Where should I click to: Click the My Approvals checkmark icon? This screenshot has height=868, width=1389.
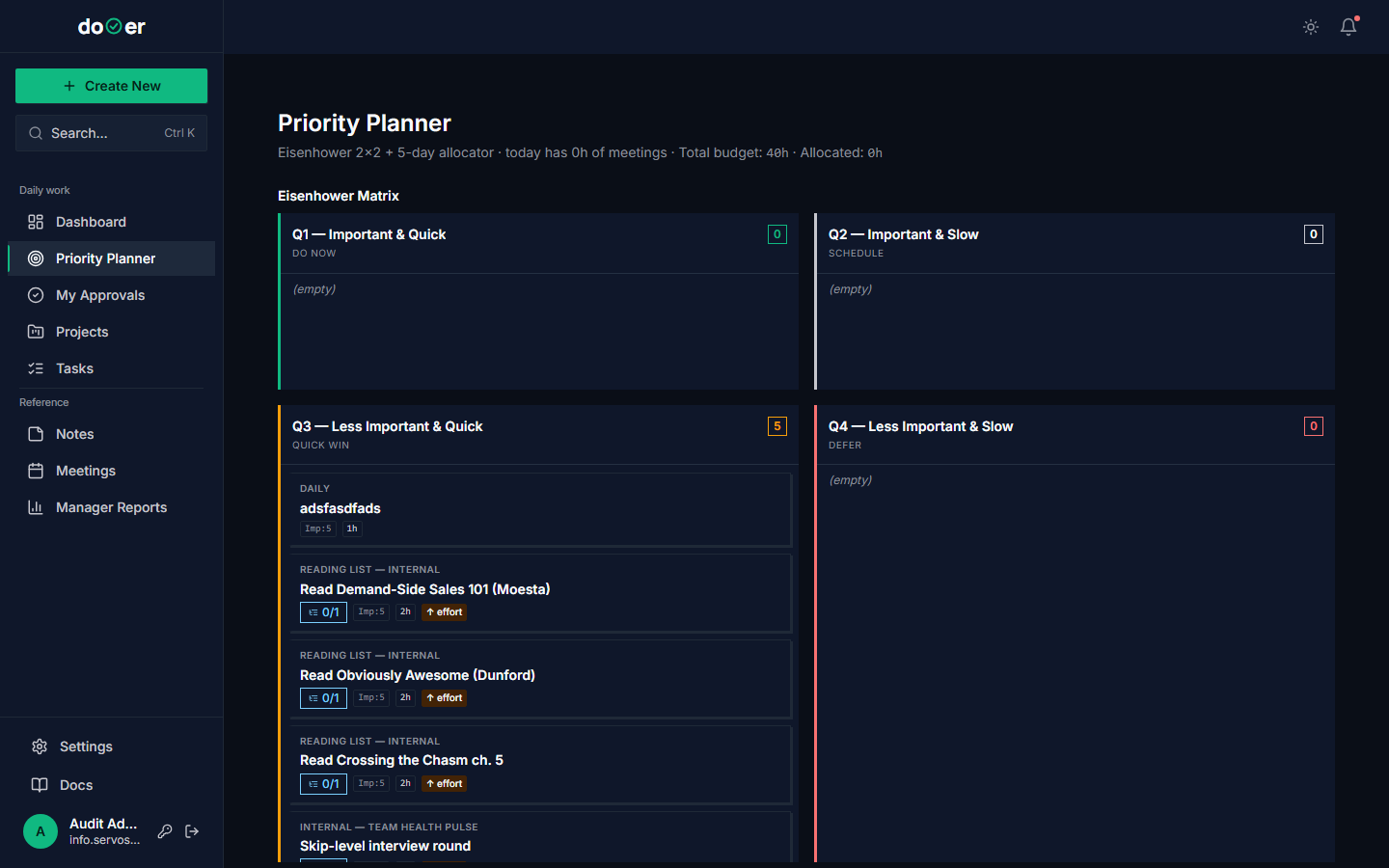(x=36, y=295)
